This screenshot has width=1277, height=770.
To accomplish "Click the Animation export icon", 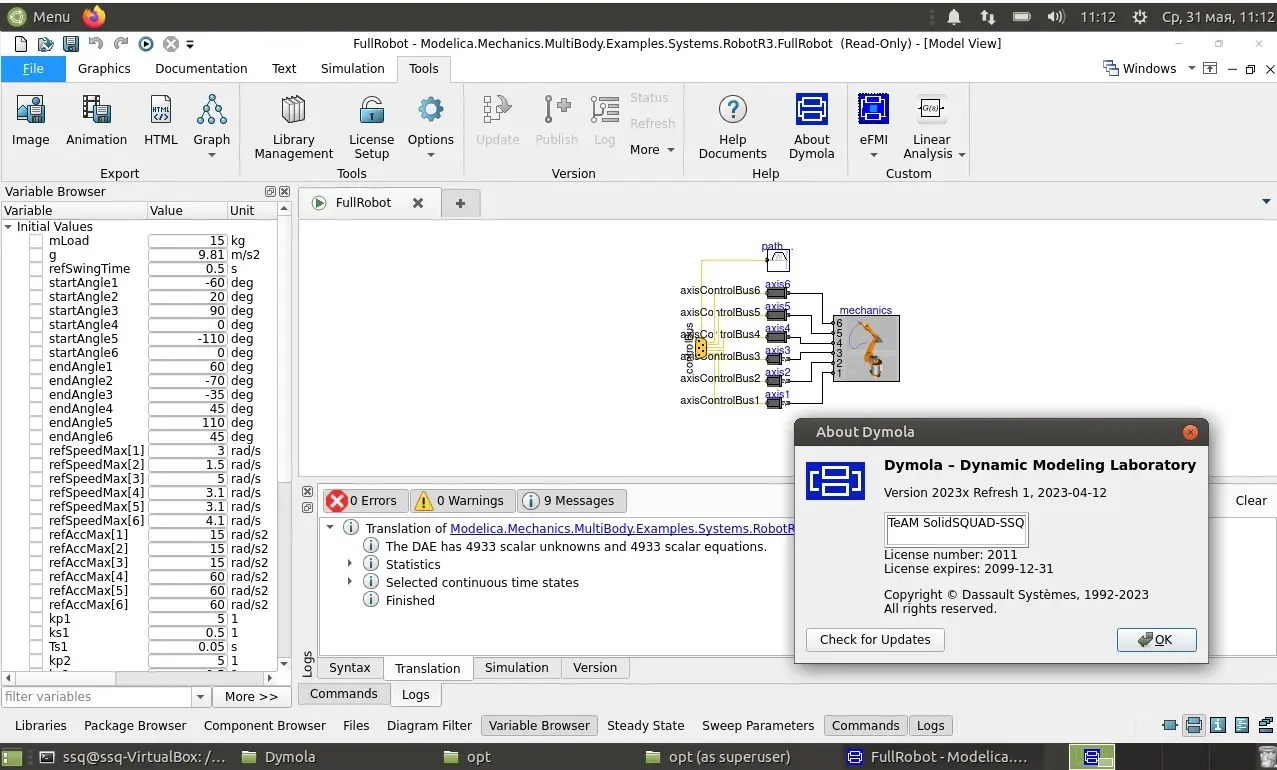I will coord(97,120).
